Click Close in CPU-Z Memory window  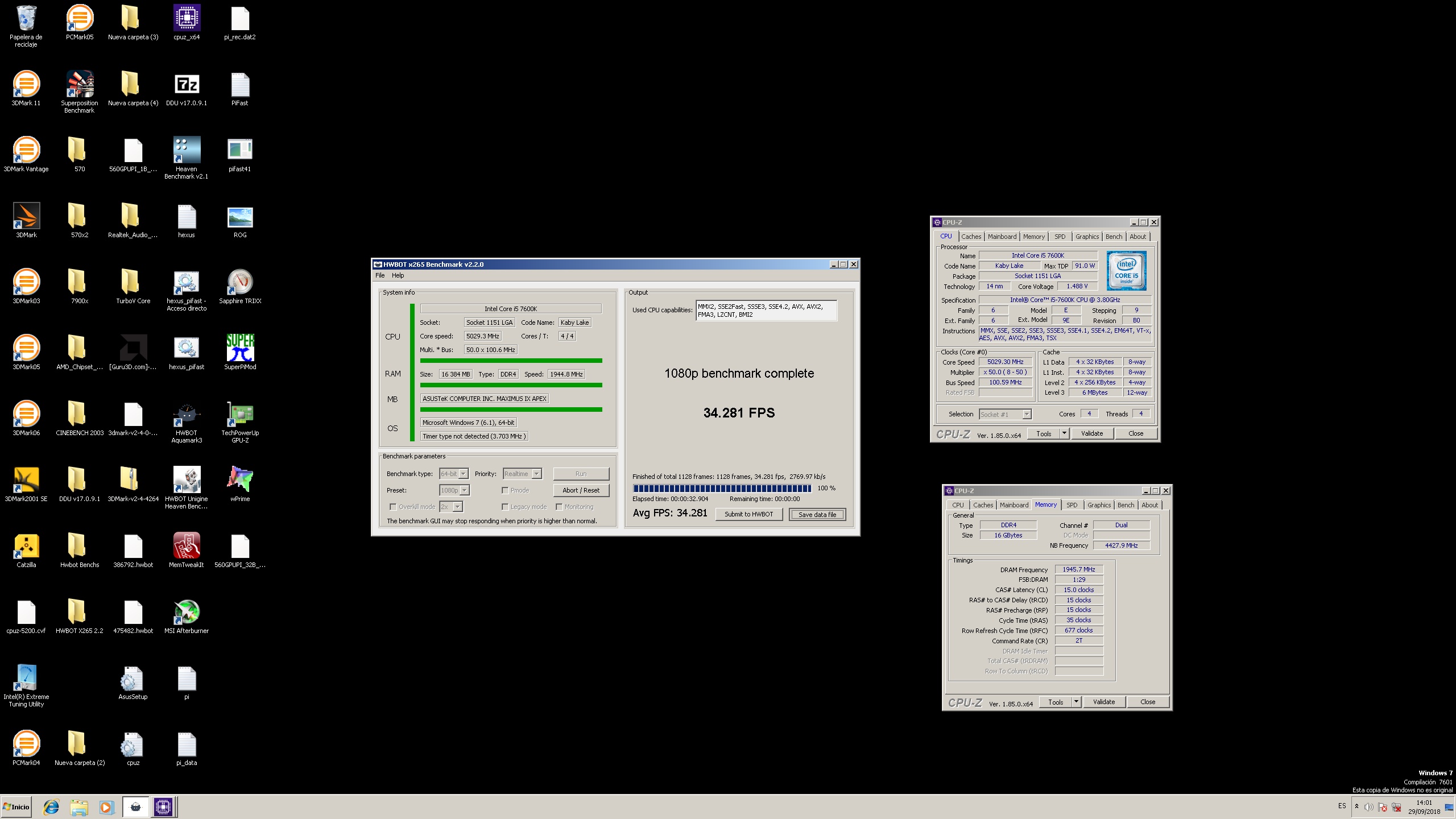(x=1147, y=702)
